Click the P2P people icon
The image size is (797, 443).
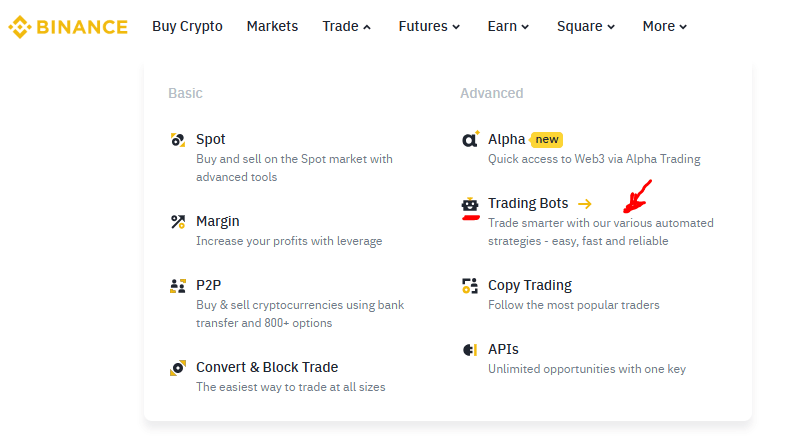(178, 286)
